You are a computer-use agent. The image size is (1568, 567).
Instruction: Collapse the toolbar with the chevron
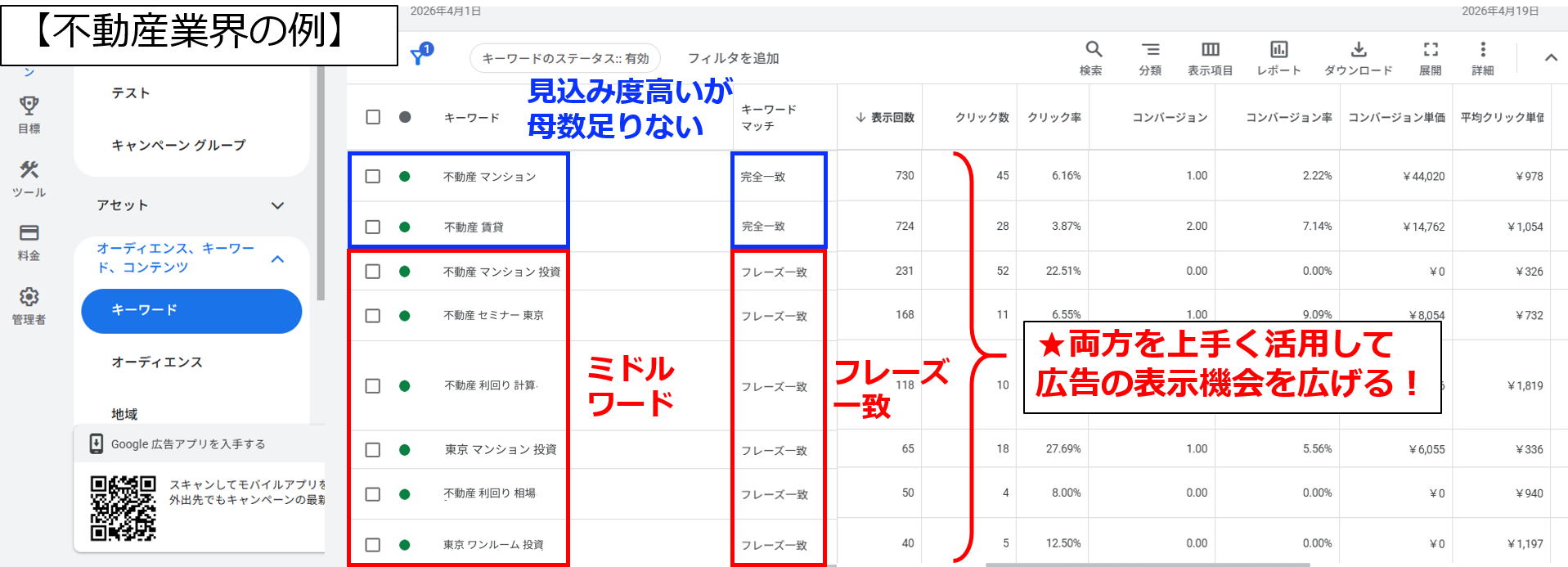pos(1550,57)
